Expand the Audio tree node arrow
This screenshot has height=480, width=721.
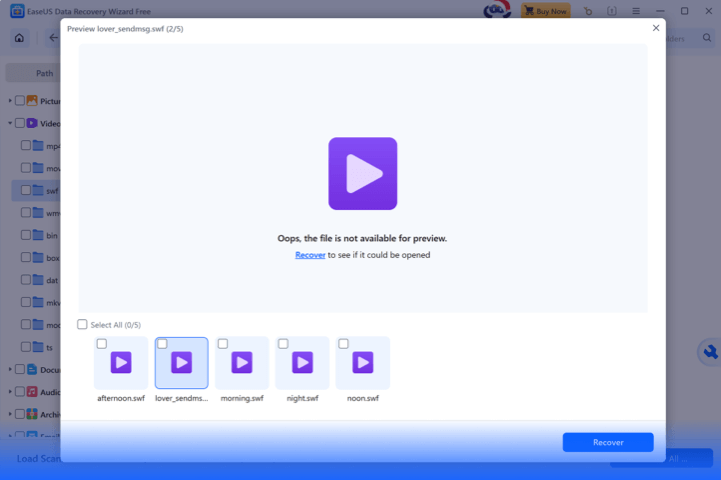(x=10, y=392)
